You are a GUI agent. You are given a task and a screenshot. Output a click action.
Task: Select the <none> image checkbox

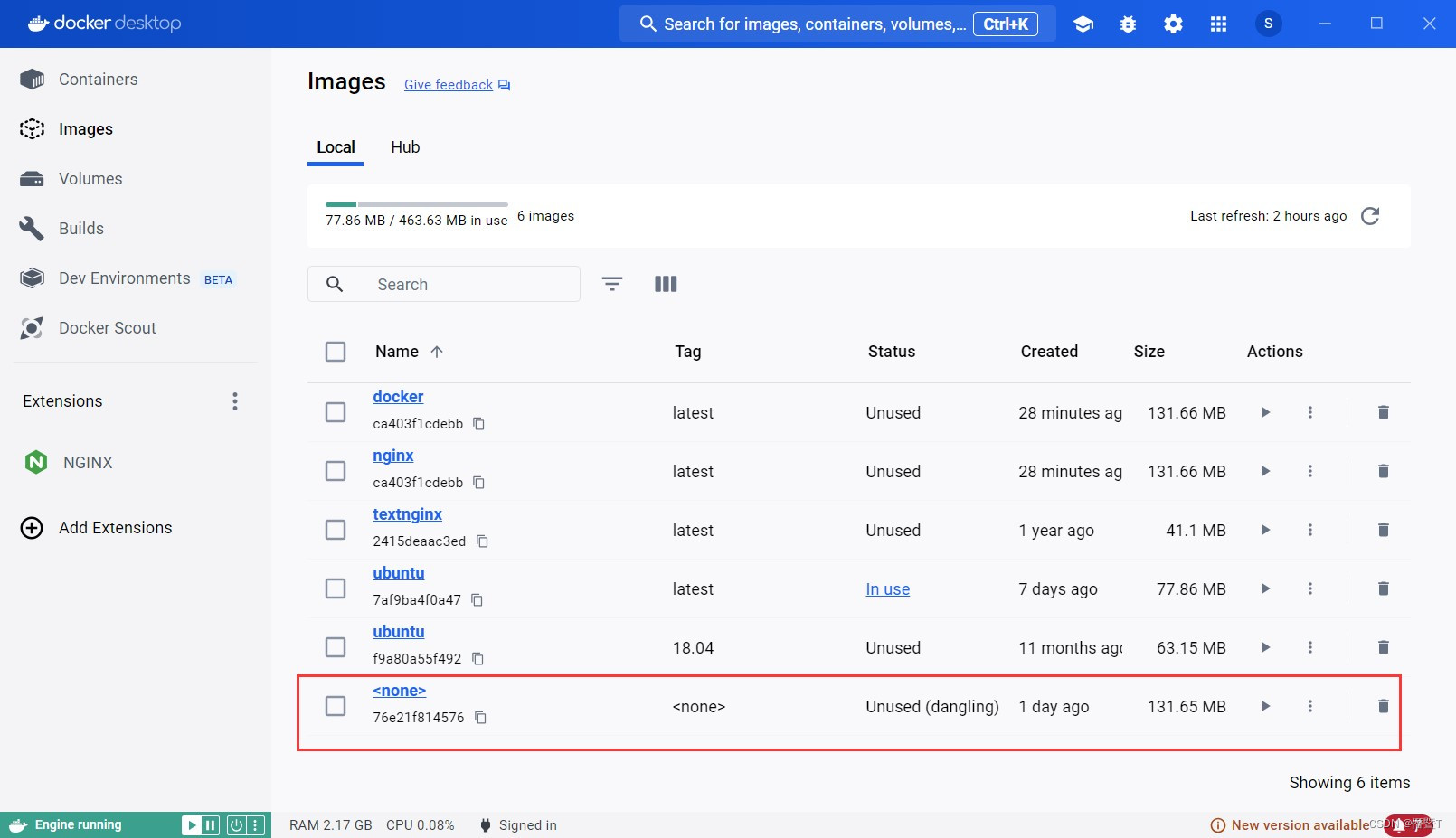(x=336, y=706)
